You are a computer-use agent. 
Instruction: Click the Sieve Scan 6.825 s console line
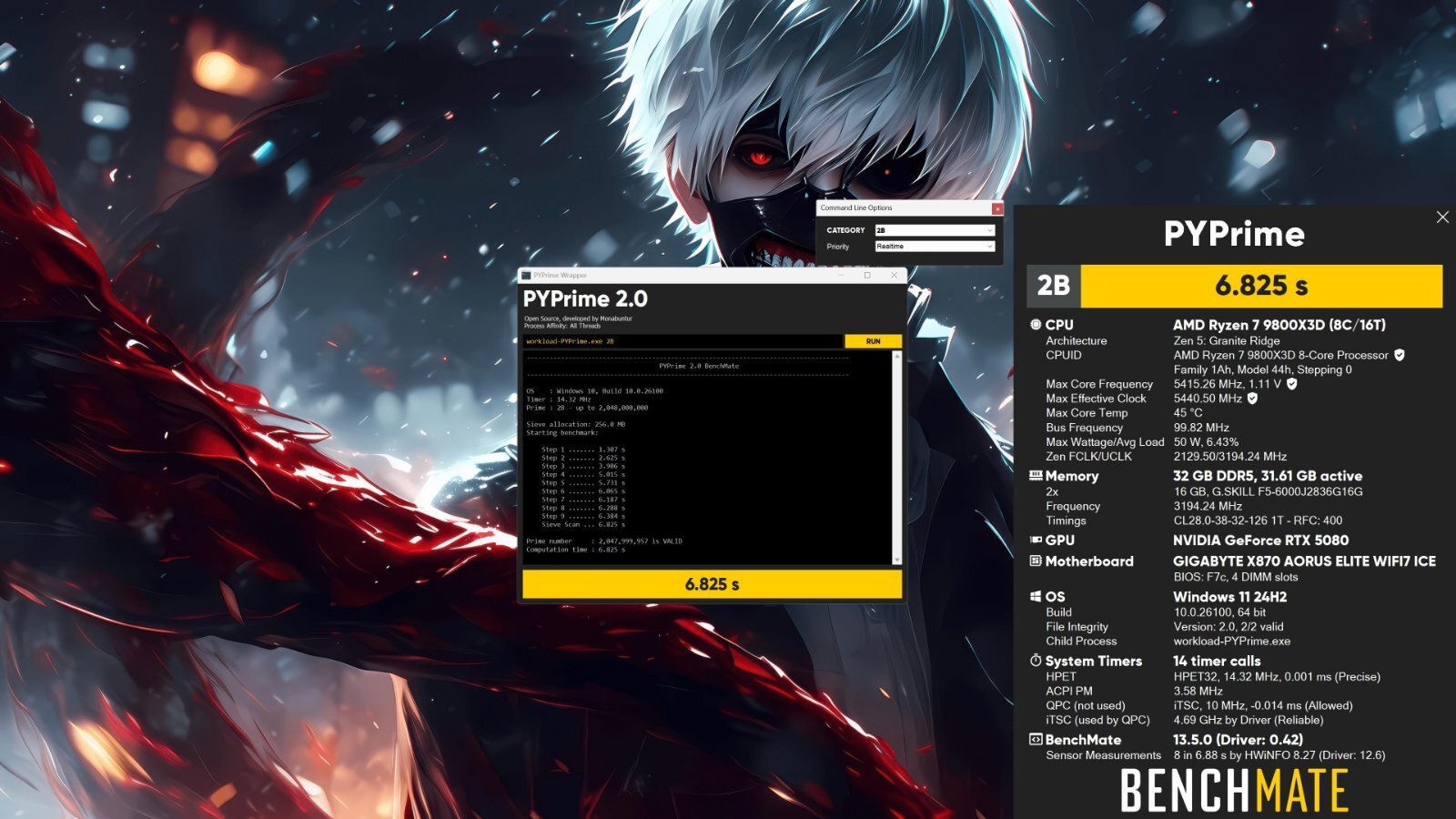pos(582,525)
